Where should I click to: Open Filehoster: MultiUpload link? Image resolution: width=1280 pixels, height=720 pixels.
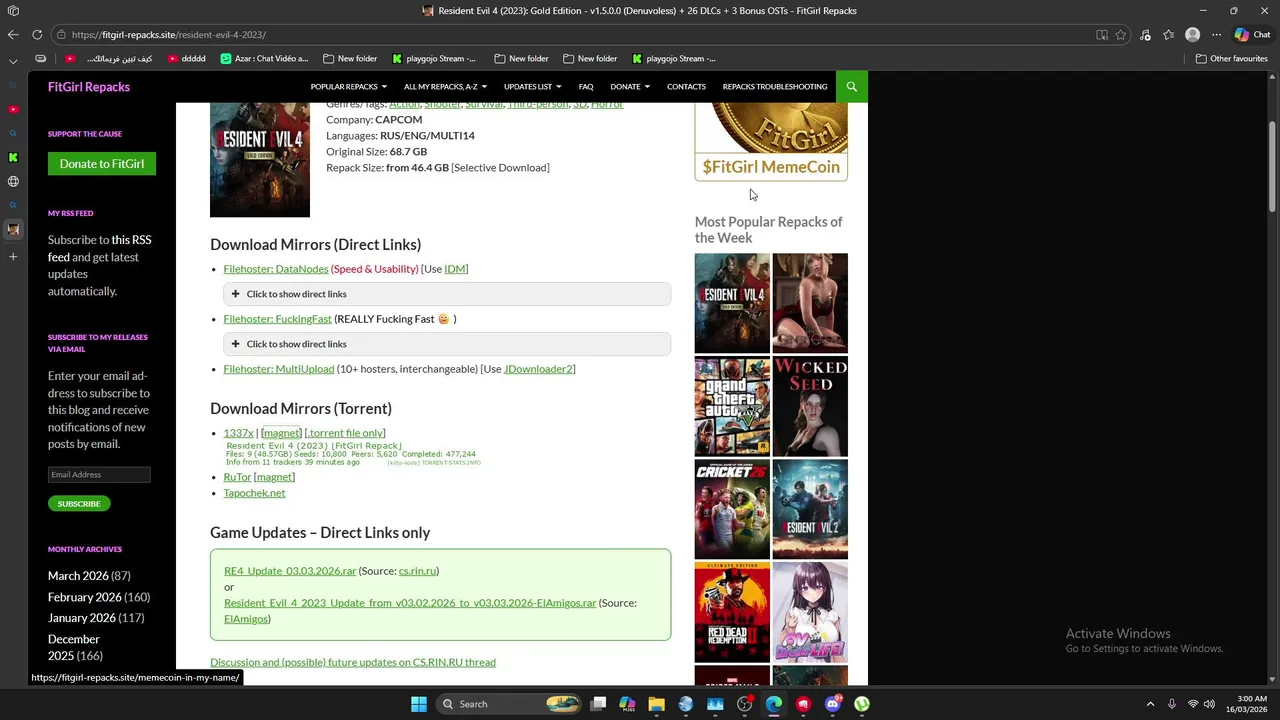pyautogui.click(x=279, y=369)
